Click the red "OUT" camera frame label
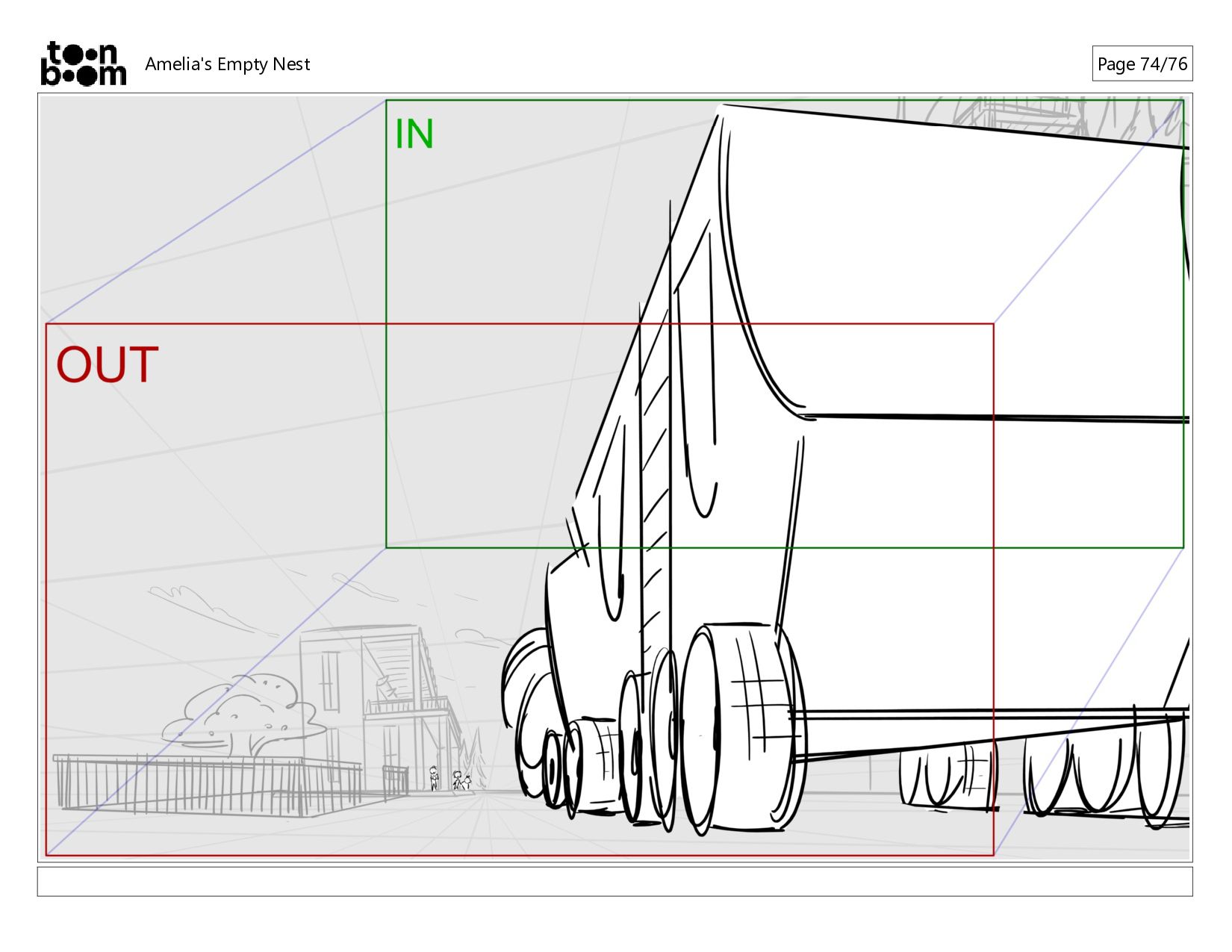 [108, 365]
